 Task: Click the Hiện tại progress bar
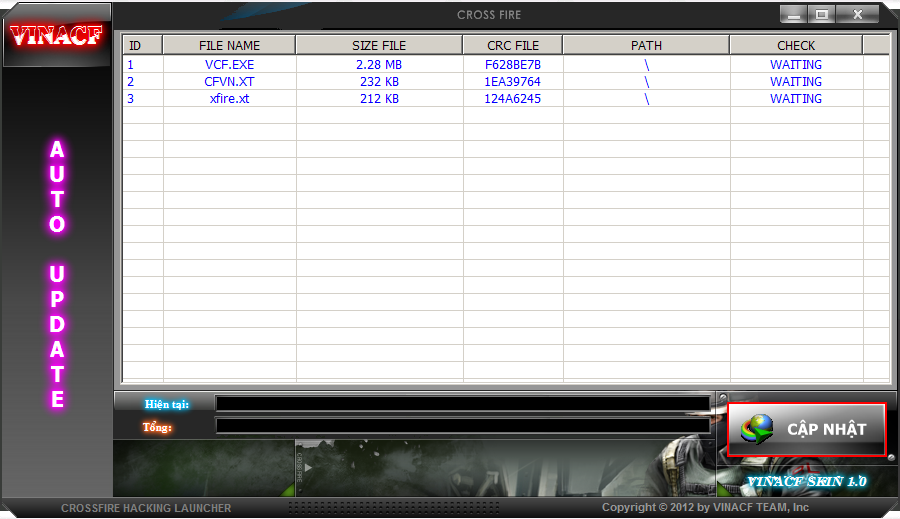(463, 404)
